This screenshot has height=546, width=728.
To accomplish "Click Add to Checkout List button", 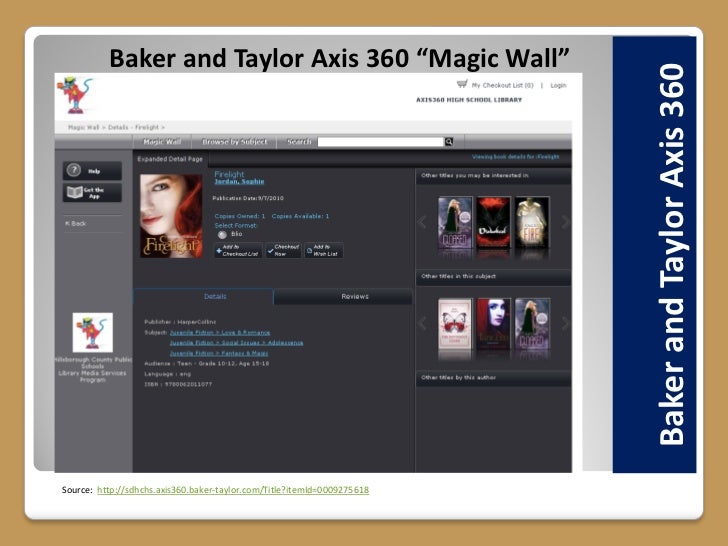I will pyautogui.click(x=238, y=250).
